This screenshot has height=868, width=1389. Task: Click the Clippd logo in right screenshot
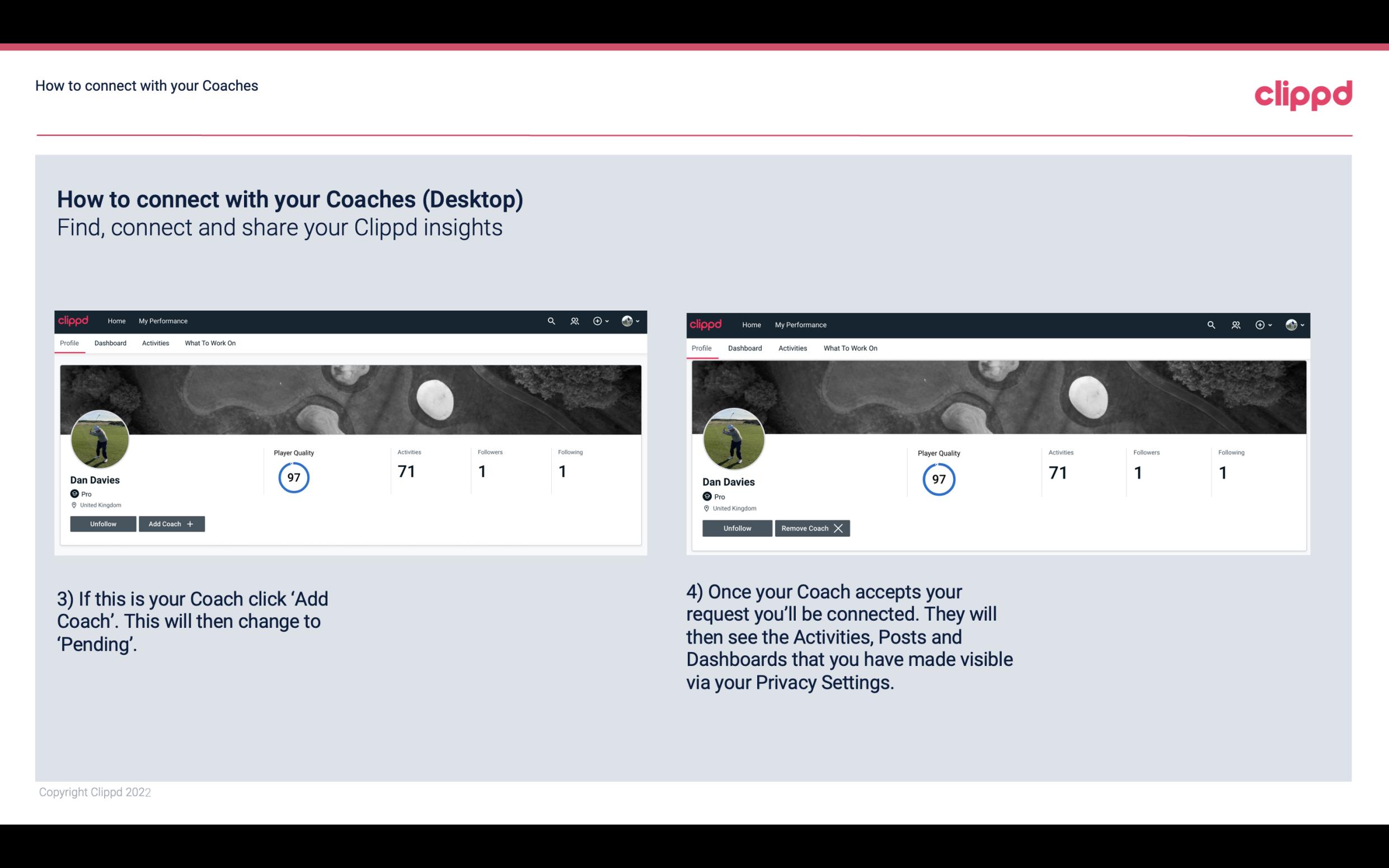(707, 324)
